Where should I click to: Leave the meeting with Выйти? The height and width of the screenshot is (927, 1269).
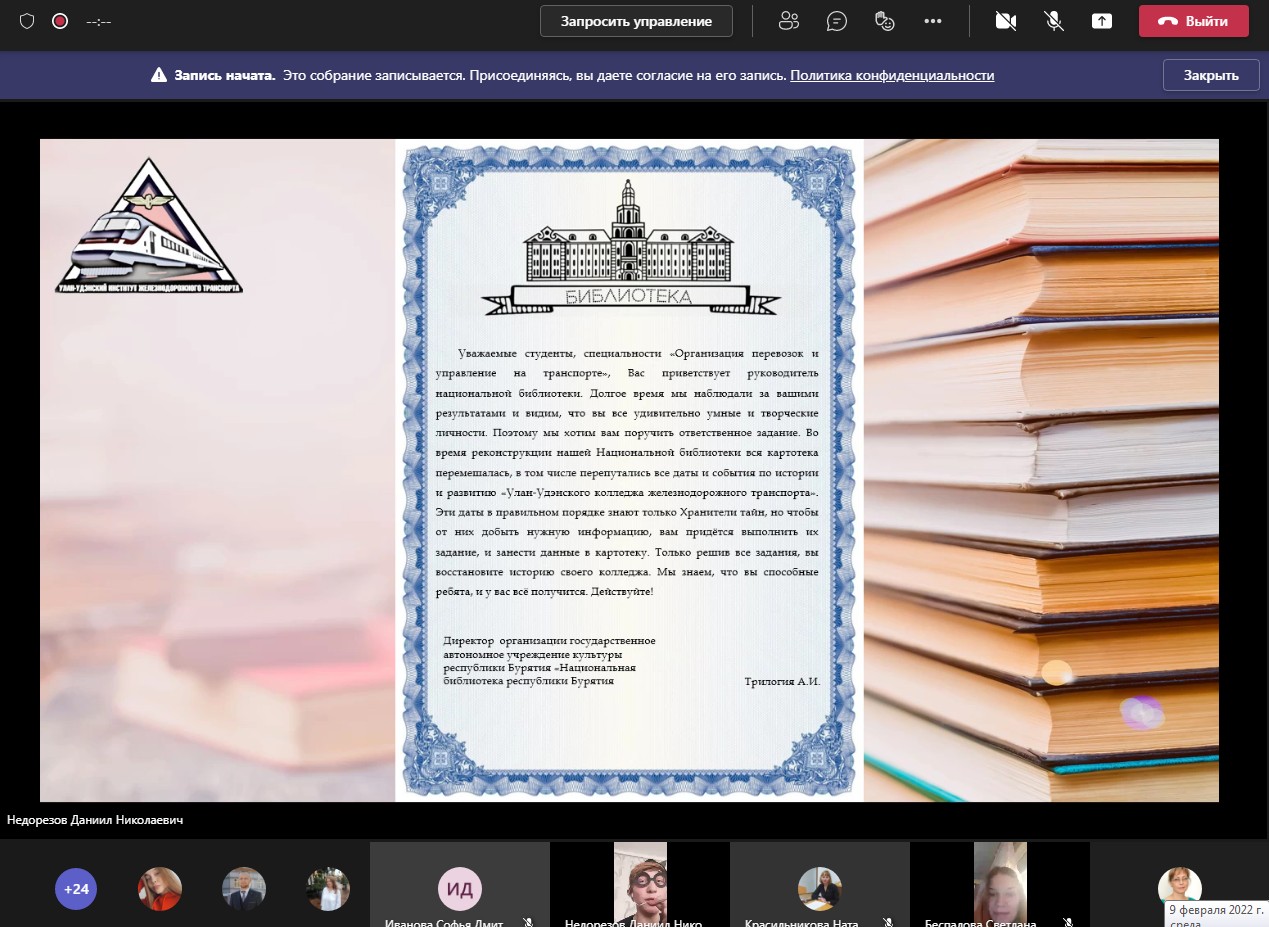[x=1193, y=21]
